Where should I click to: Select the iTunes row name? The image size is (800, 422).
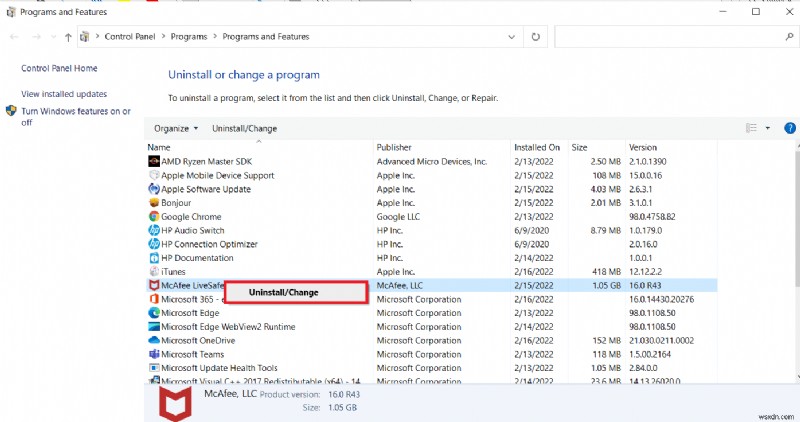(x=173, y=272)
